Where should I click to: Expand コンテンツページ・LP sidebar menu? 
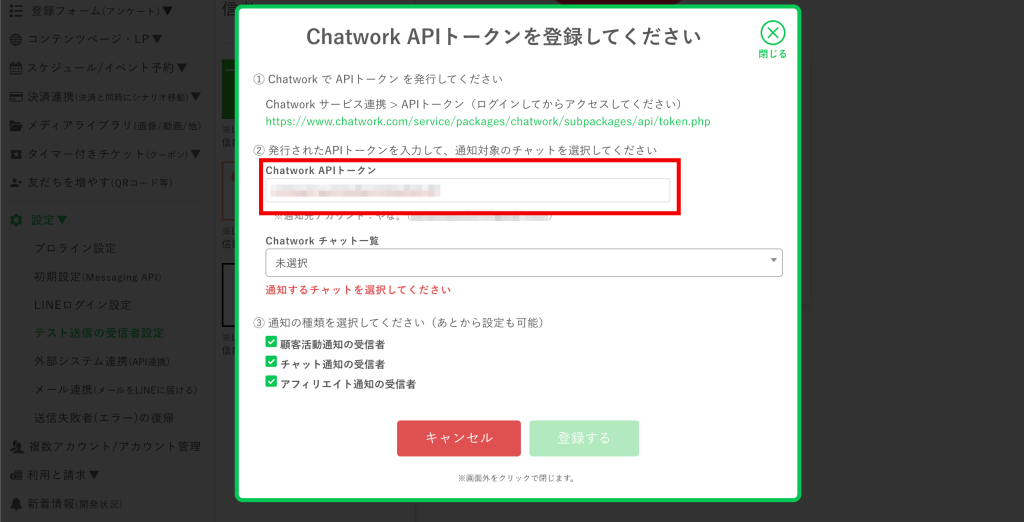pos(95,39)
